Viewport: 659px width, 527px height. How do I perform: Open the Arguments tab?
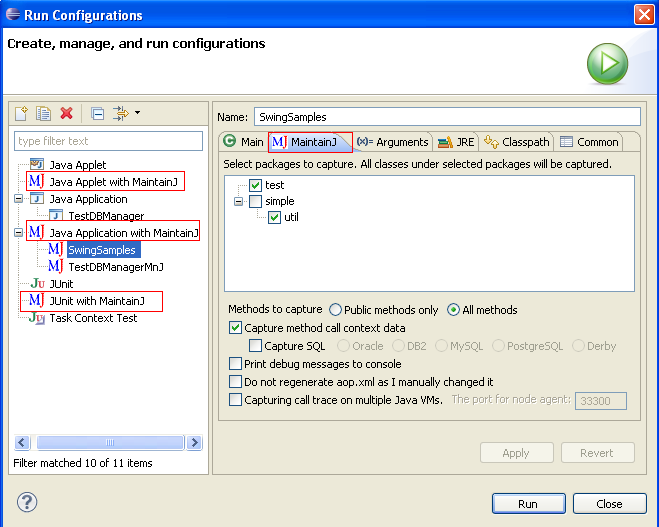coord(393,142)
